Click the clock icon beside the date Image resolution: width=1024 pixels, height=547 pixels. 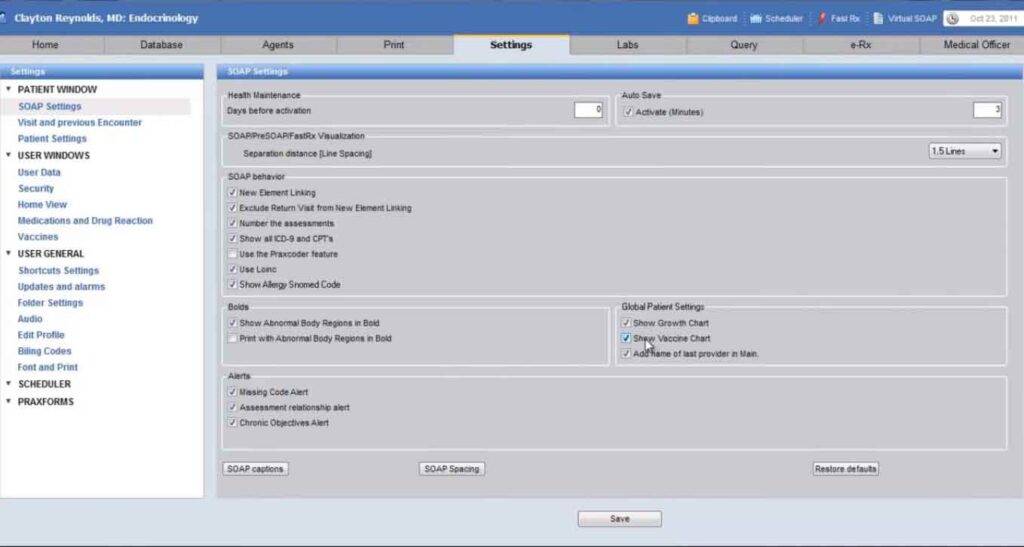point(953,19)
